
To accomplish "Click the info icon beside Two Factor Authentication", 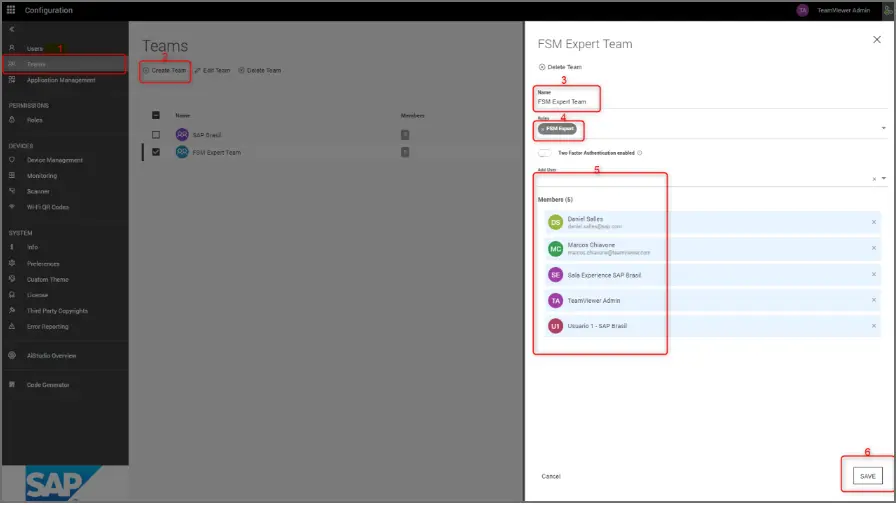I will [x=639, y=153].
